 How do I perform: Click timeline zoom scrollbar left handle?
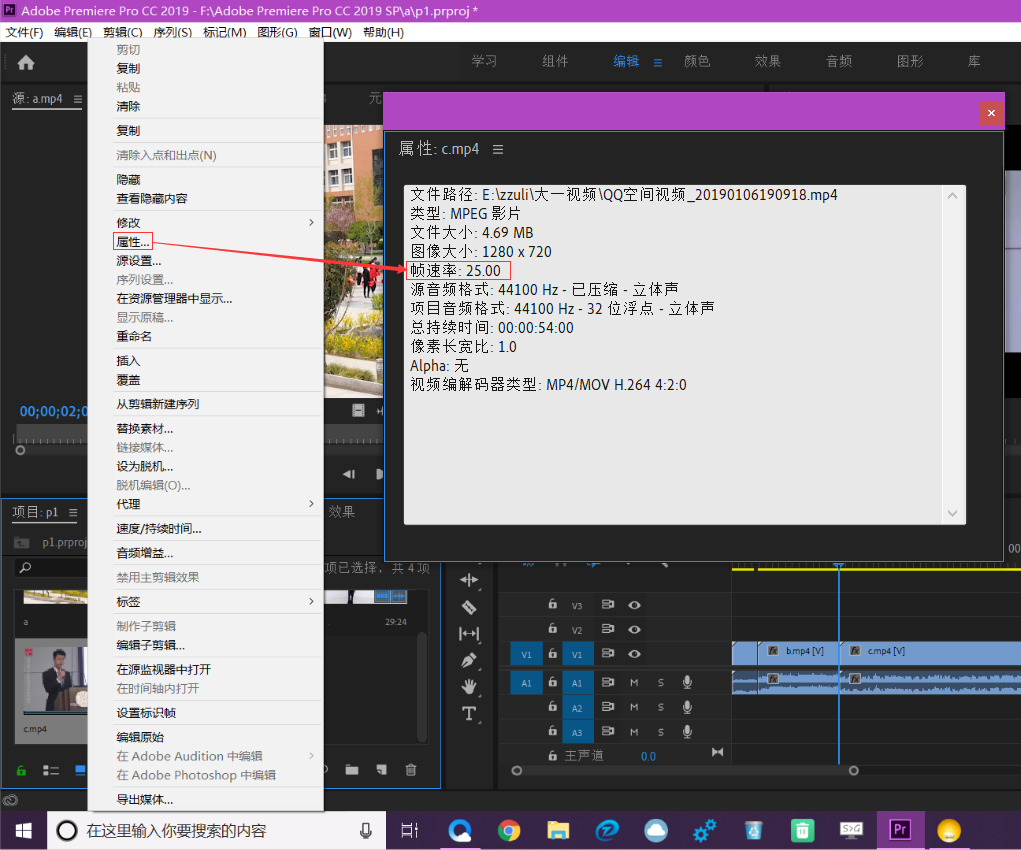point(516,771)
